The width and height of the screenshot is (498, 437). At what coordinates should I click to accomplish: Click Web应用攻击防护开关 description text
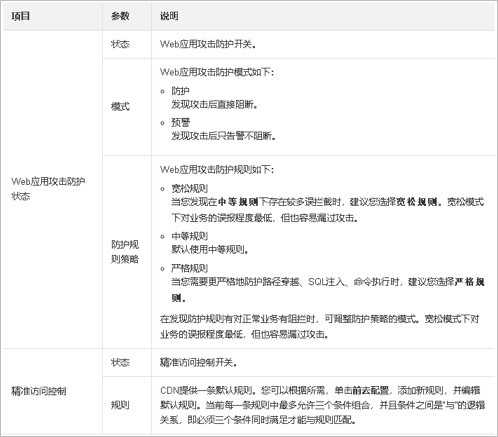[x=208, y=44]
